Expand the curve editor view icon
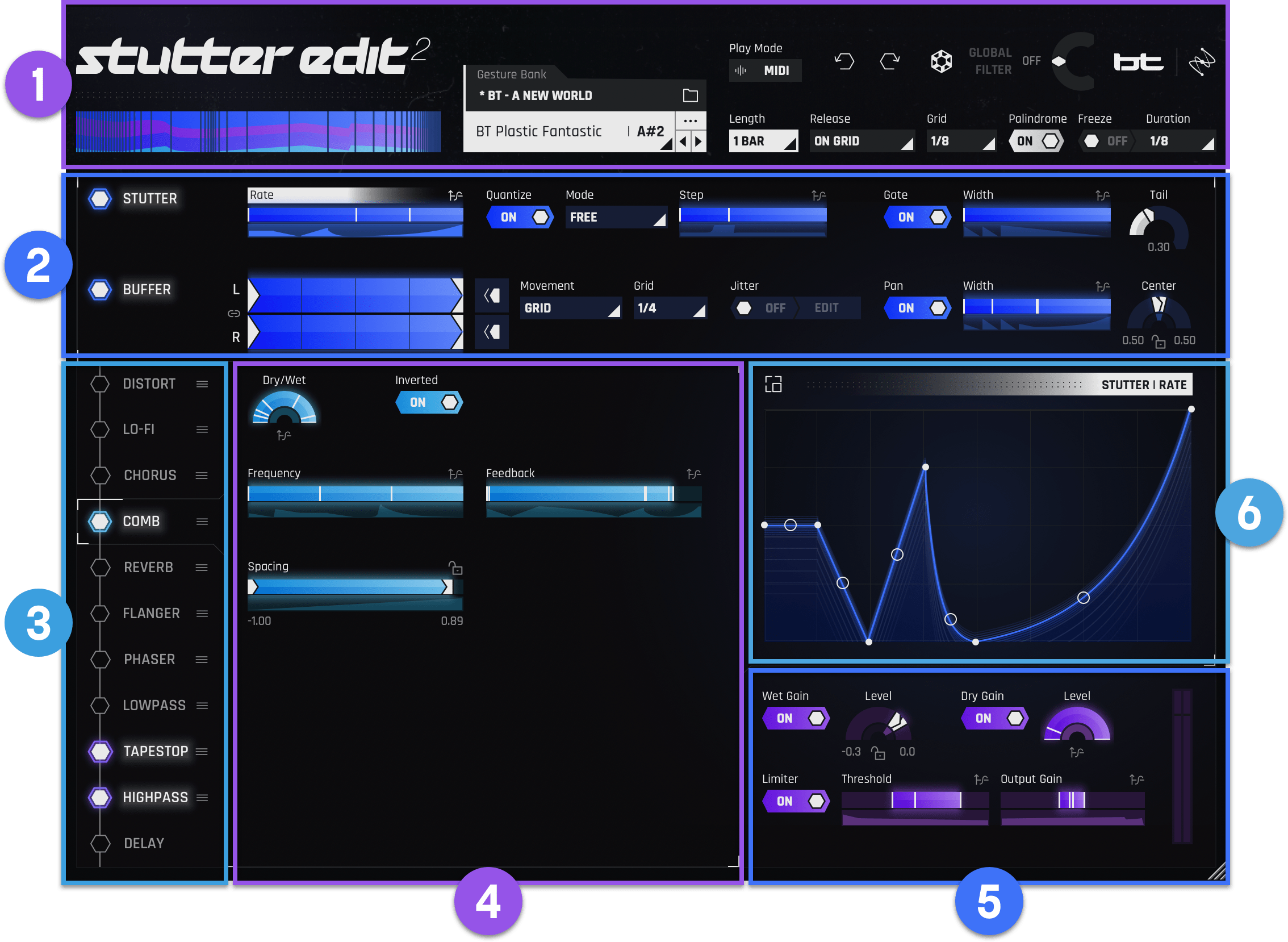This screenshot has width=1288, height=942. 773,384
